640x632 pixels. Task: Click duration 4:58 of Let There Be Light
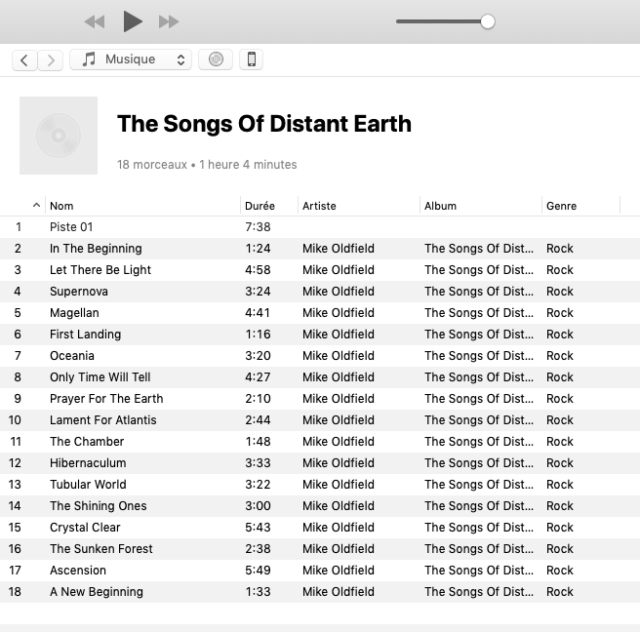coord(258,270)
